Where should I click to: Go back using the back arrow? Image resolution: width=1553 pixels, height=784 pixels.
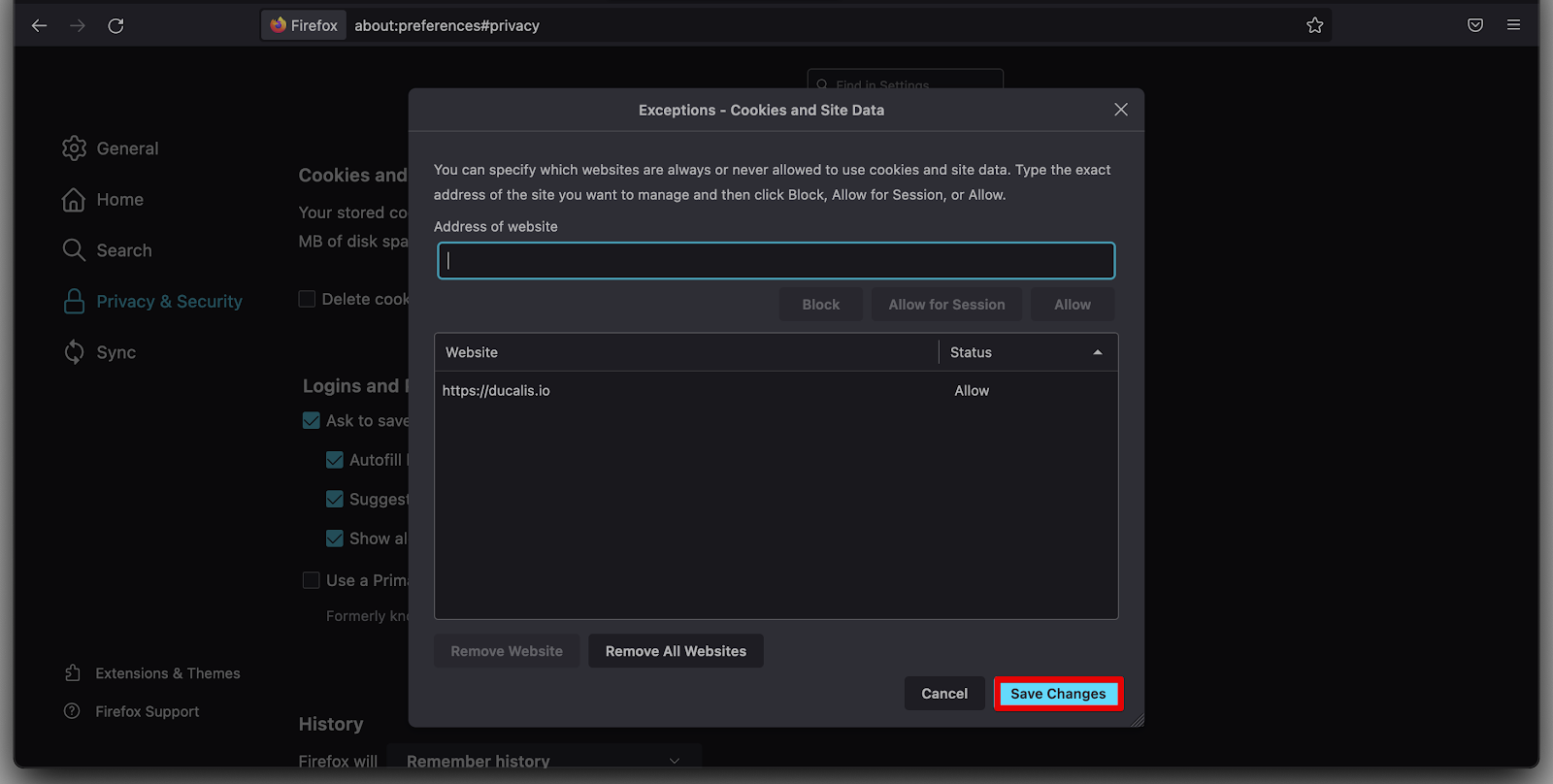[39, 26]
